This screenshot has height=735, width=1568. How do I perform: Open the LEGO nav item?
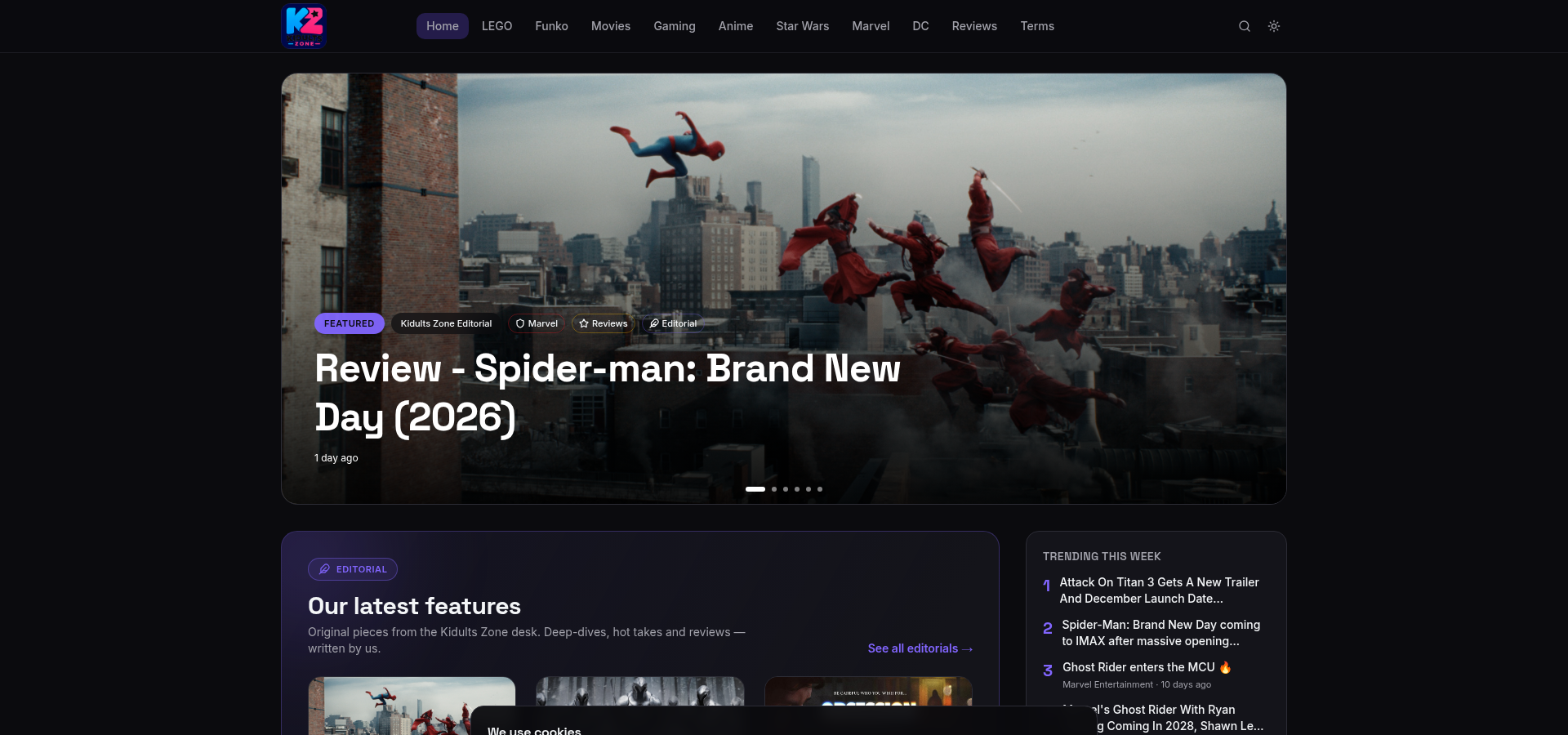coord(497,26)
